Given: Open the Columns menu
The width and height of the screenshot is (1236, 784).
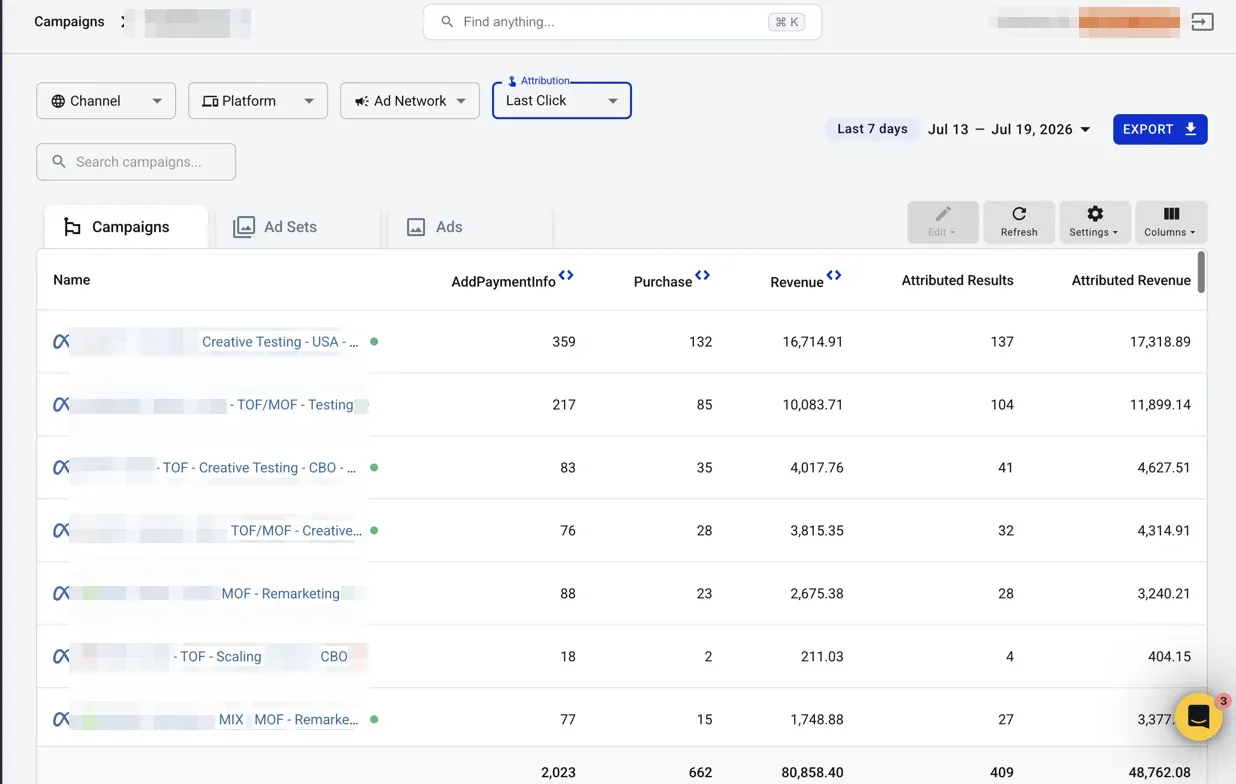Looking at the screenshot, I should (1171, 222).
